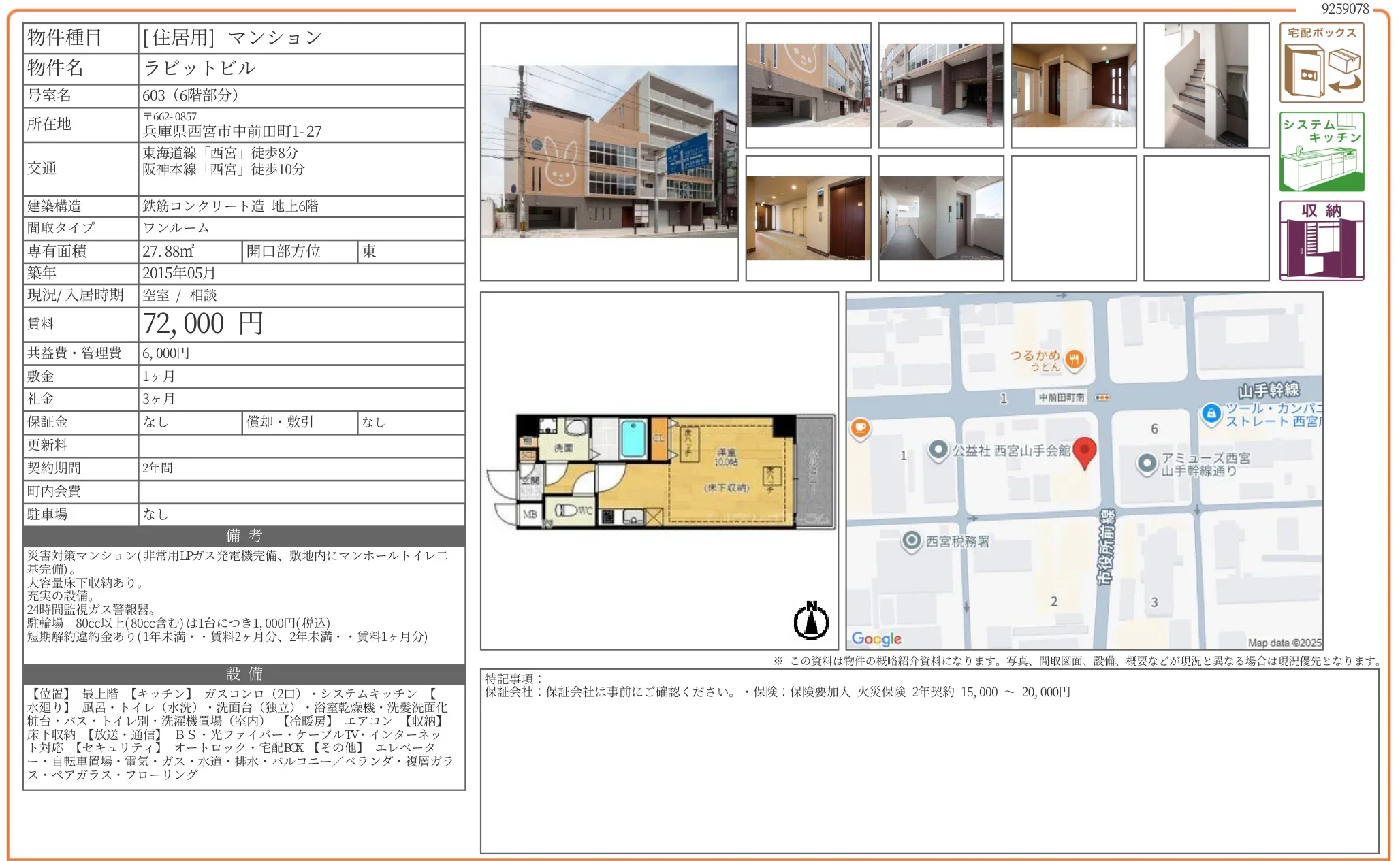The width and height of the screenshot is (1400, 861).
Task: Click the アミューズ西宮 map marker
Action: 1147,464
